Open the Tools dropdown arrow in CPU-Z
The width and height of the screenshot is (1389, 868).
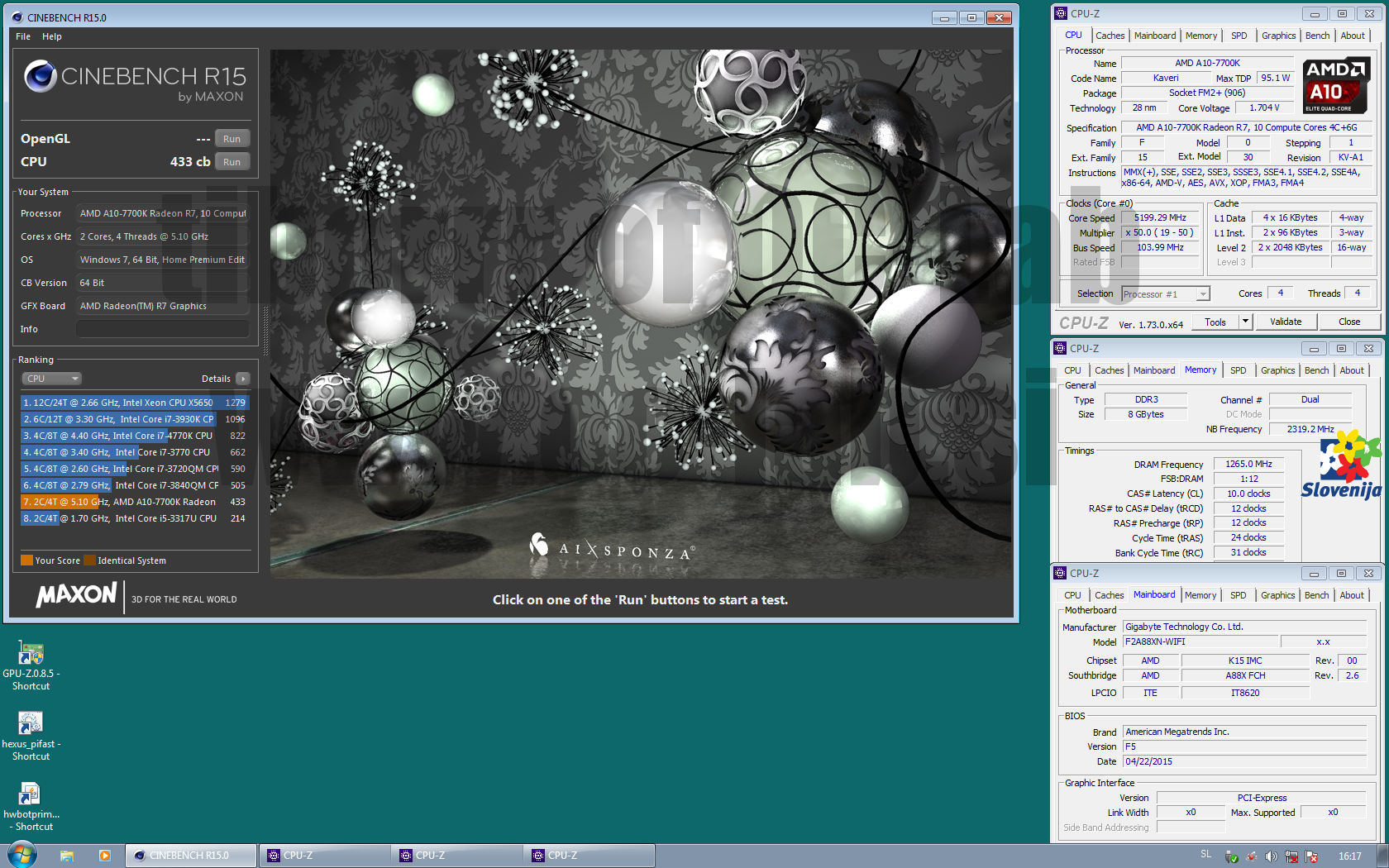point(1245,322)
